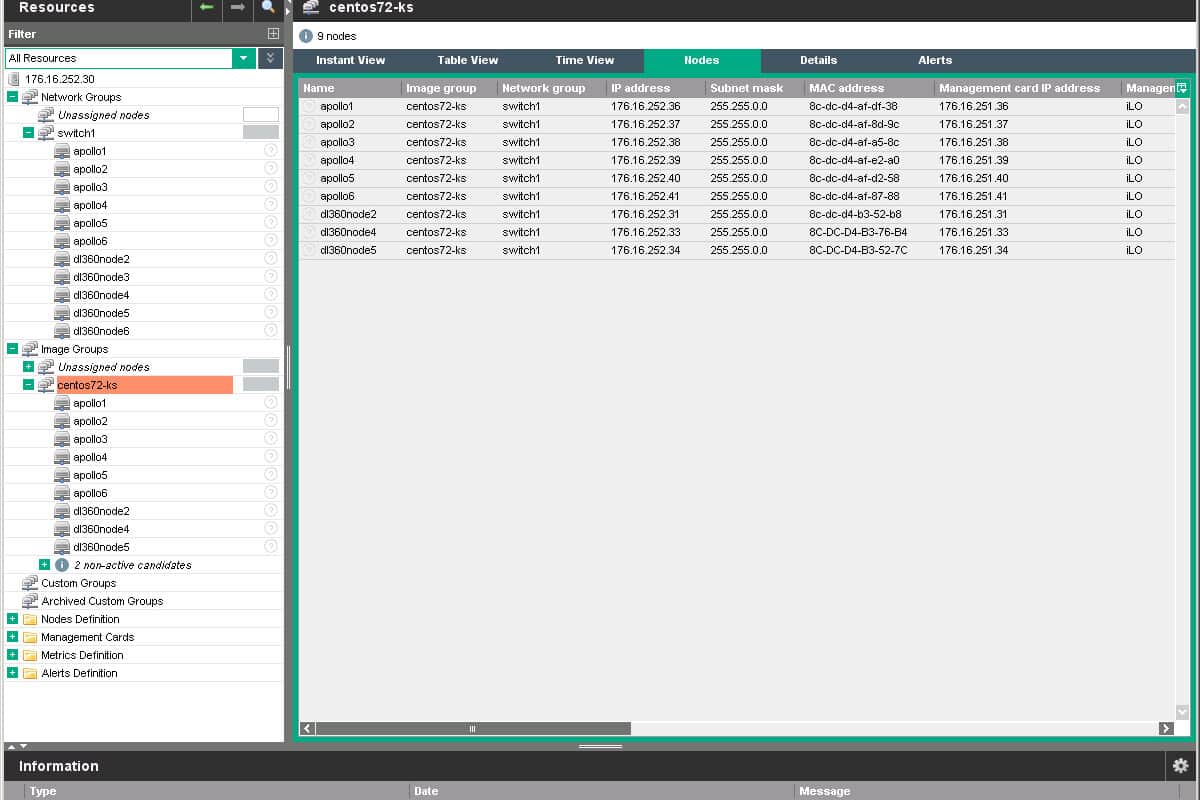Click the info icon next to 9 nodes
Image resolution: width=1200 pixels, height=800 pixels.
(x=307, y=36)
